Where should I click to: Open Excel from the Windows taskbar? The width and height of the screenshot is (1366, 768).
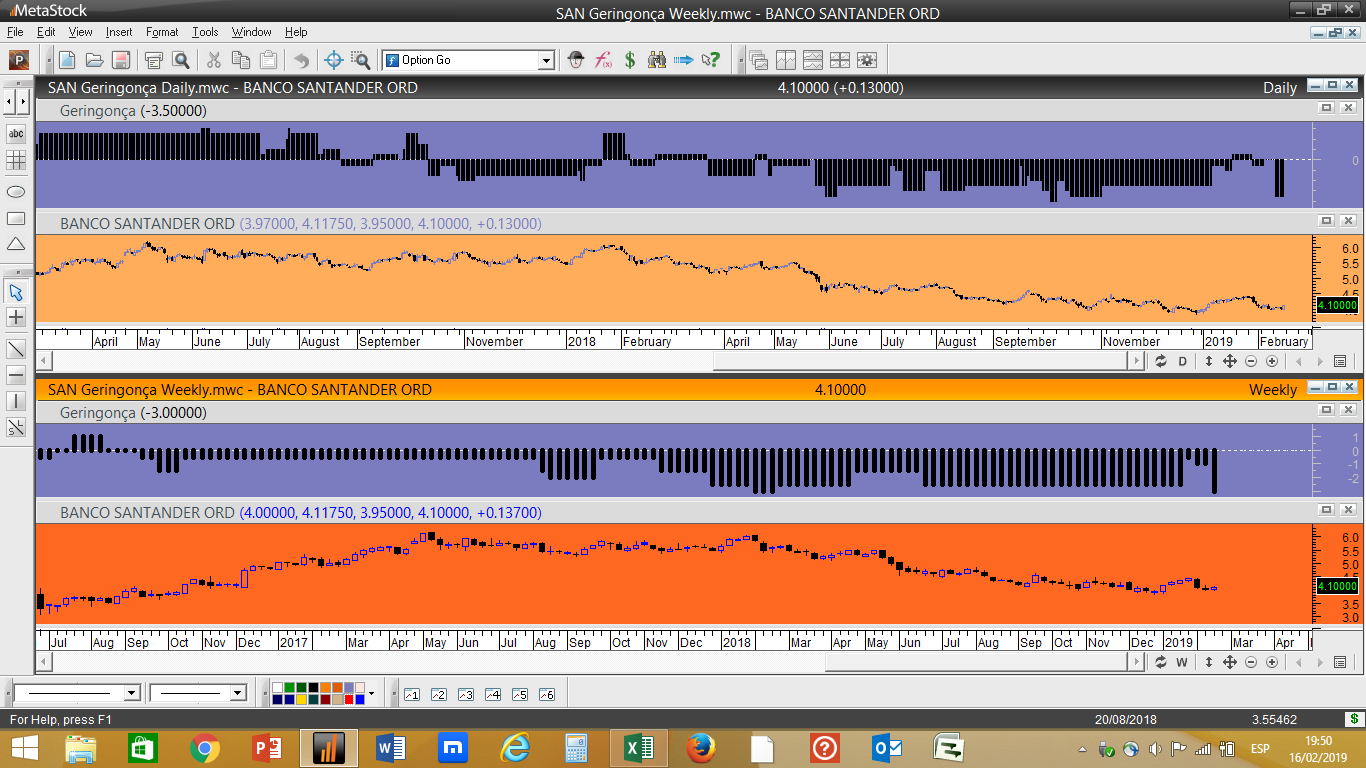pyautogui.click(x=637, y=747)
